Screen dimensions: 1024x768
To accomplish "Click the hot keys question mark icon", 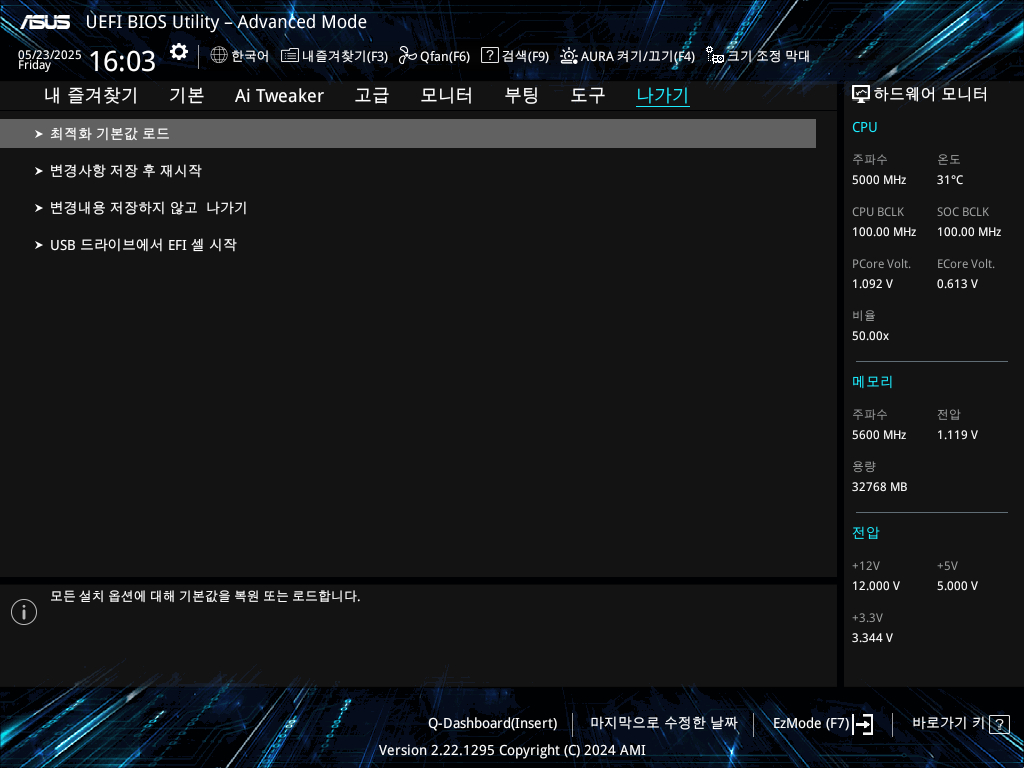I will tap(999, 724).
